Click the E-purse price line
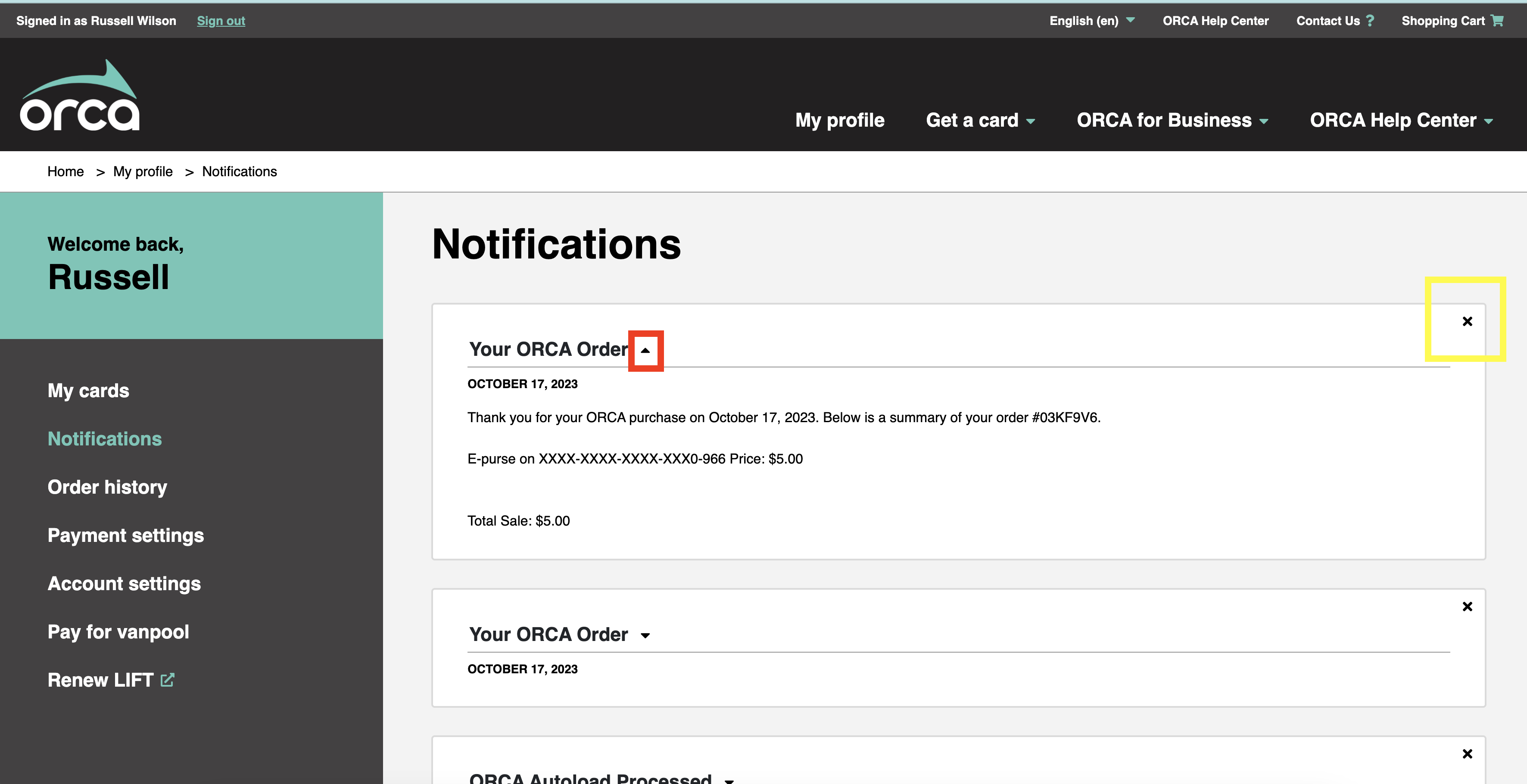1527x784 pixels. click(x=635, y=459)
